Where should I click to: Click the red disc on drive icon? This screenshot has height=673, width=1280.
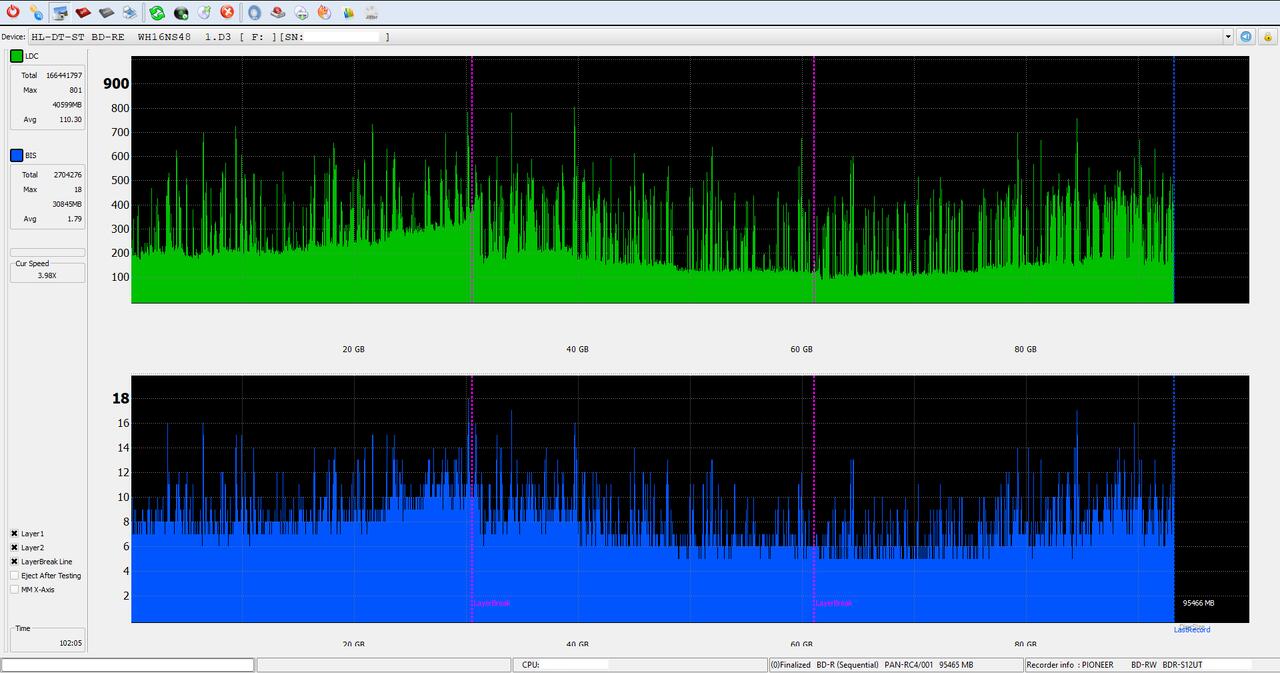[x=278, y=13]
